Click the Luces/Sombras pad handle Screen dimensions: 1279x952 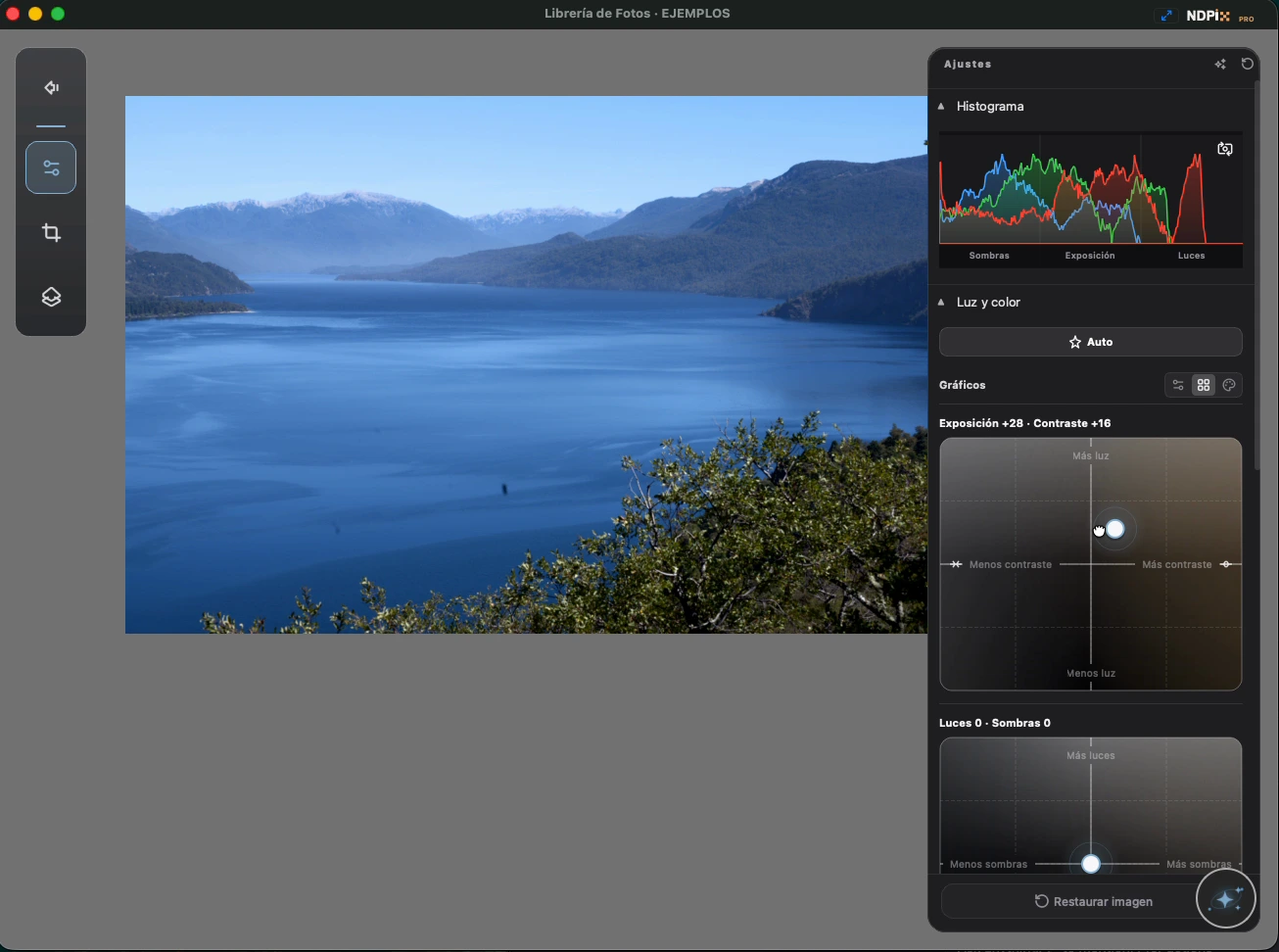[x=1091, y=864]
